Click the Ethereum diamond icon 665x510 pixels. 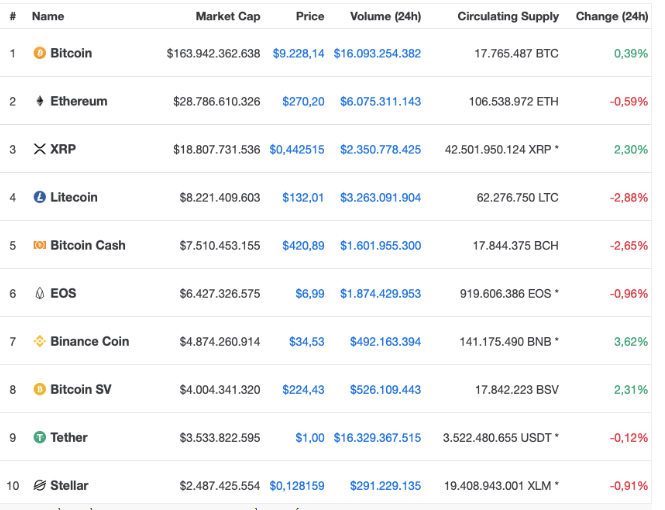(39, 101)
